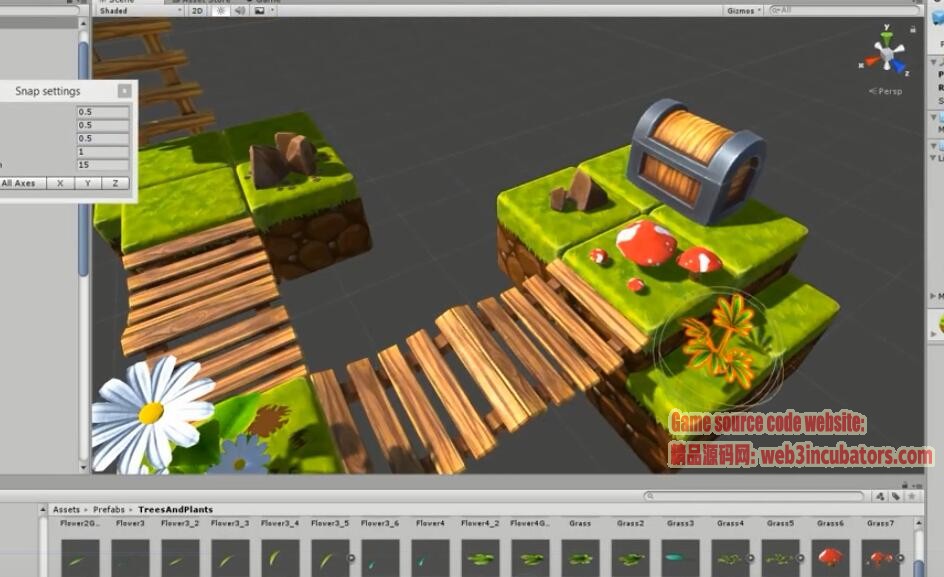This screenshot has height=577, width=944.
Task: Select treasure chest in scene
Action: click(695, 160)
